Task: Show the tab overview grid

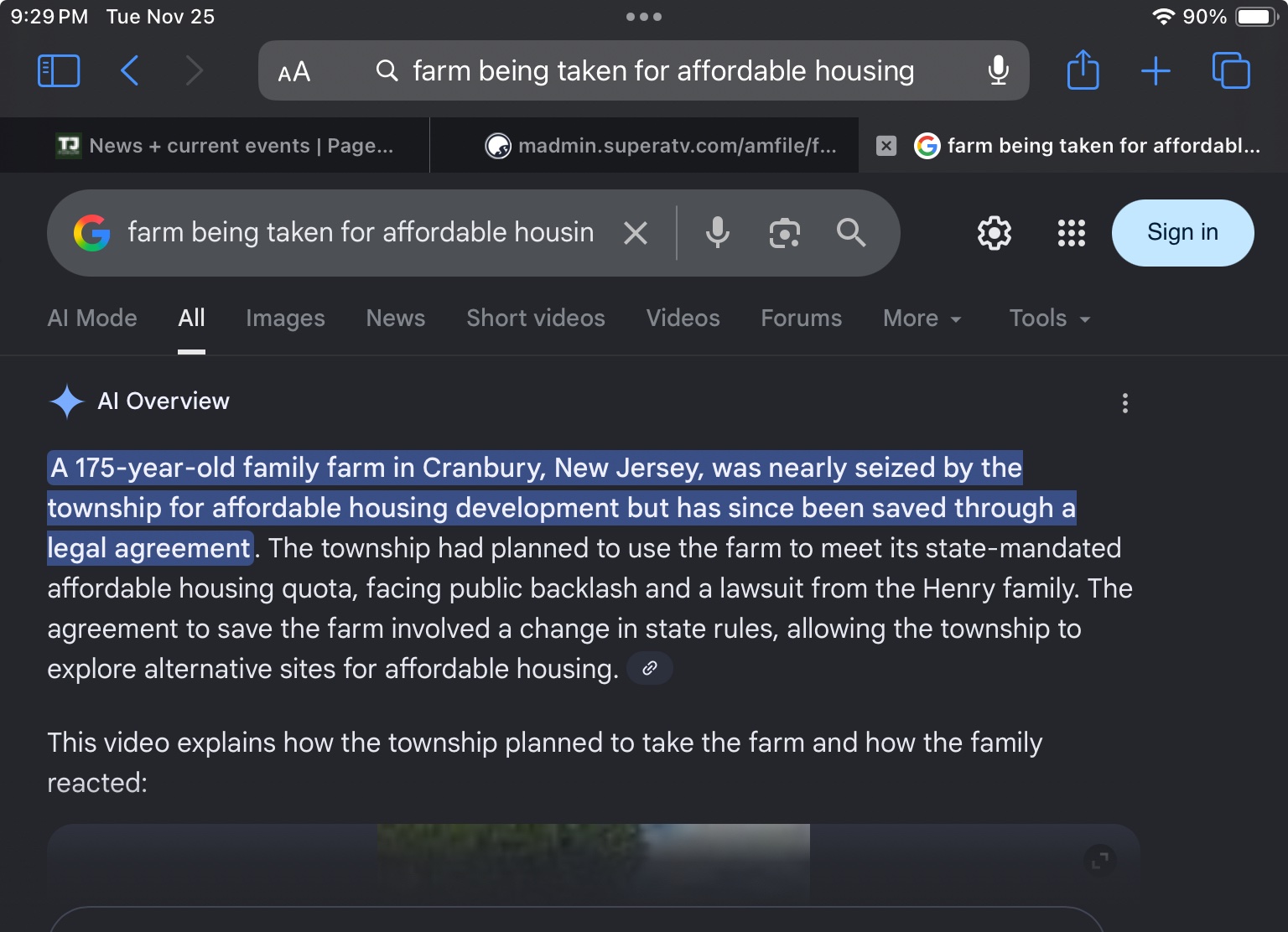Action: (x=1230, y=70)
